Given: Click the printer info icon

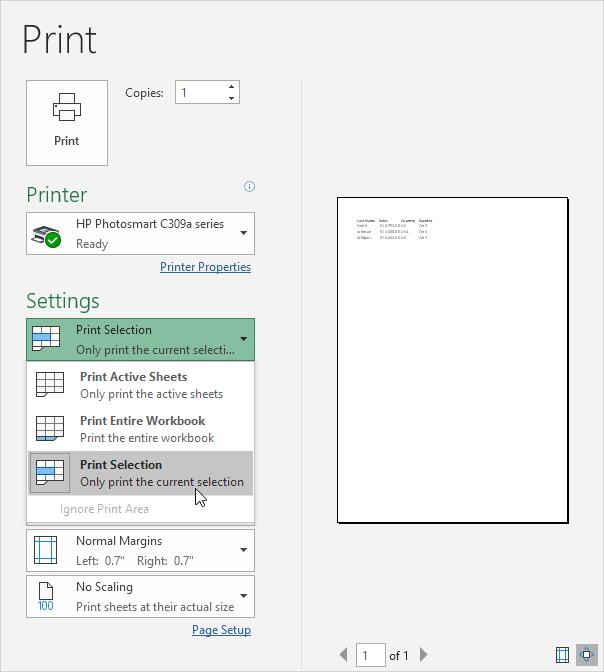Looking at the screenshot, I should pos(250,186).
